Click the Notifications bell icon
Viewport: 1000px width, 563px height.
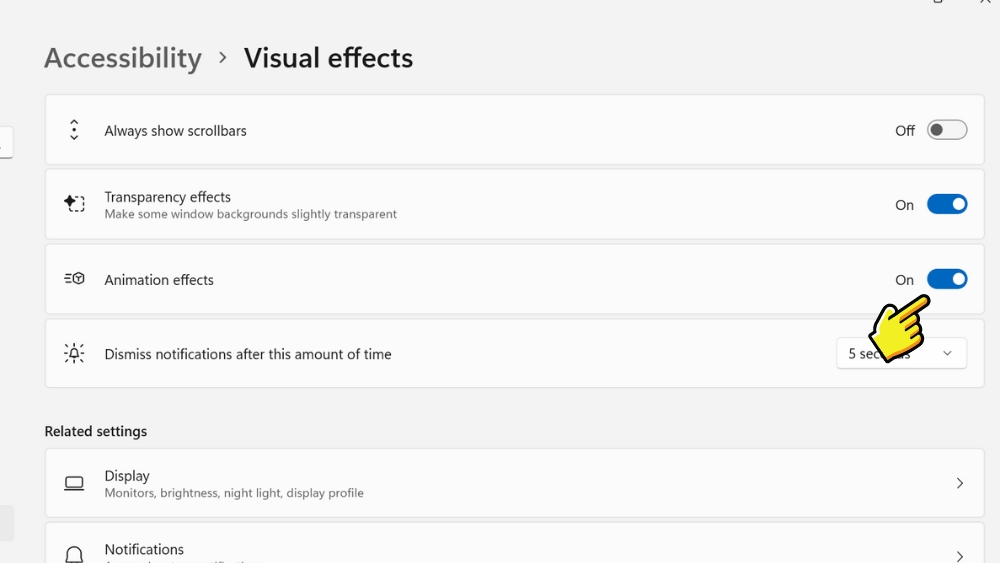pos(74,554)
